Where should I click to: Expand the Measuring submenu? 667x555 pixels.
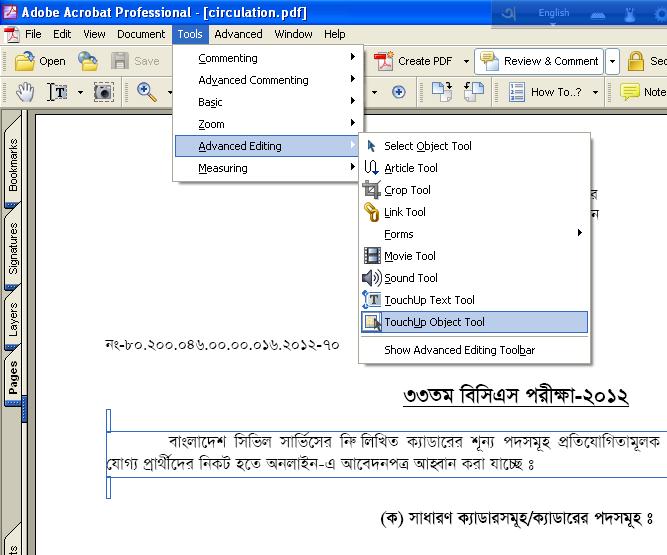point(268,168)
